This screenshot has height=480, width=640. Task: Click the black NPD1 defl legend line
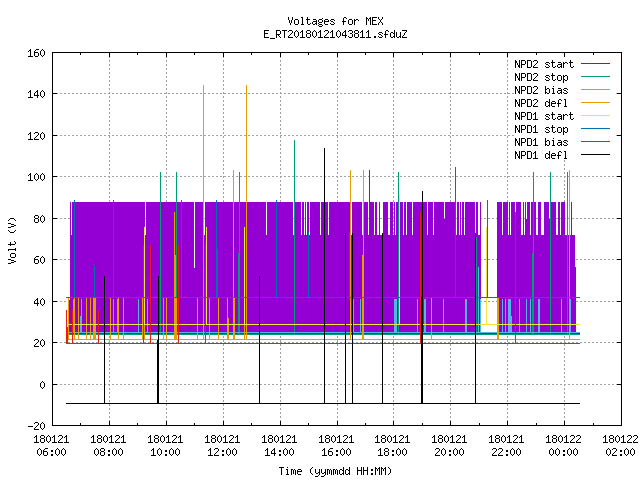[595, 155]
